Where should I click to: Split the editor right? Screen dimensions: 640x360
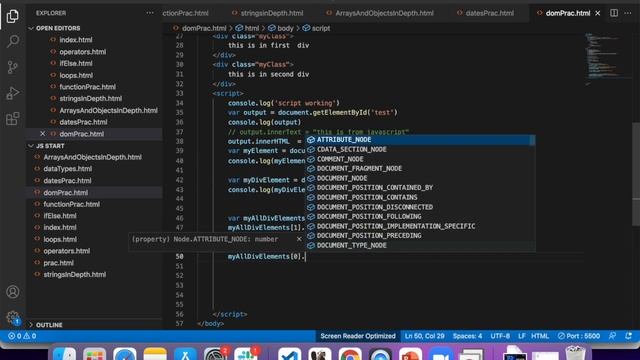pos(614,13)
